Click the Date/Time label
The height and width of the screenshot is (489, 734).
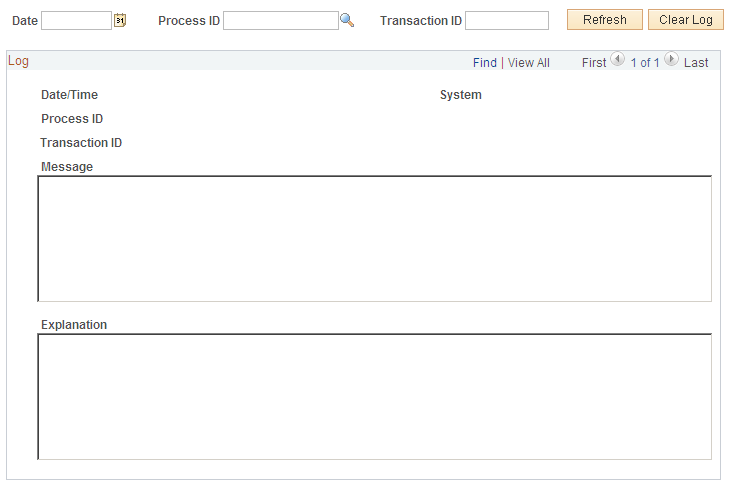pyautogui.click(x=69, y=95)
